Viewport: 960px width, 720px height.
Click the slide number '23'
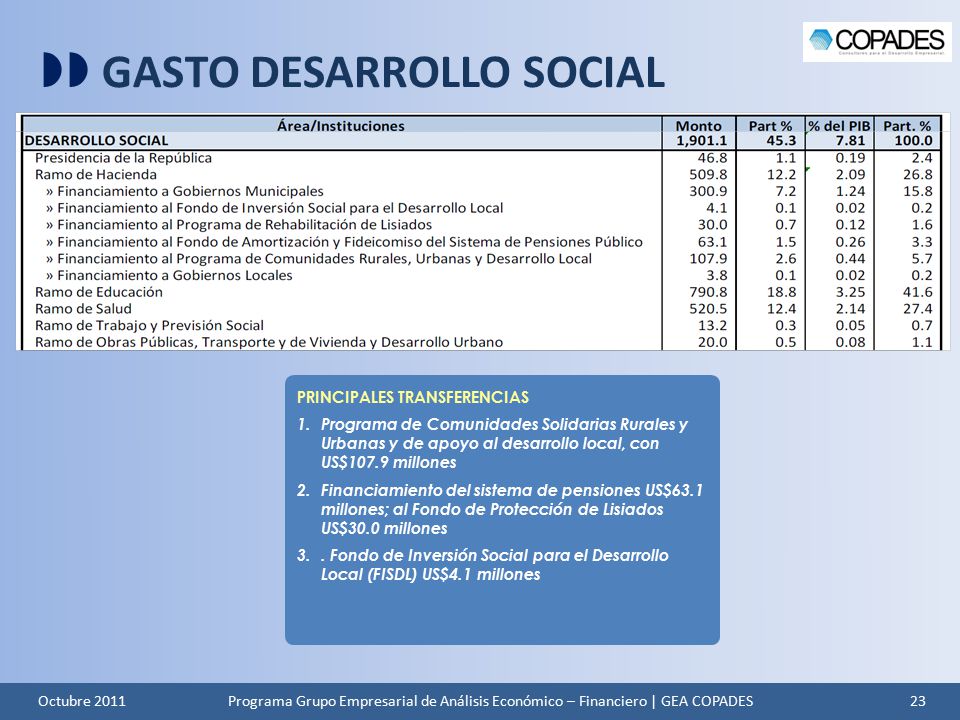[918, 701]
